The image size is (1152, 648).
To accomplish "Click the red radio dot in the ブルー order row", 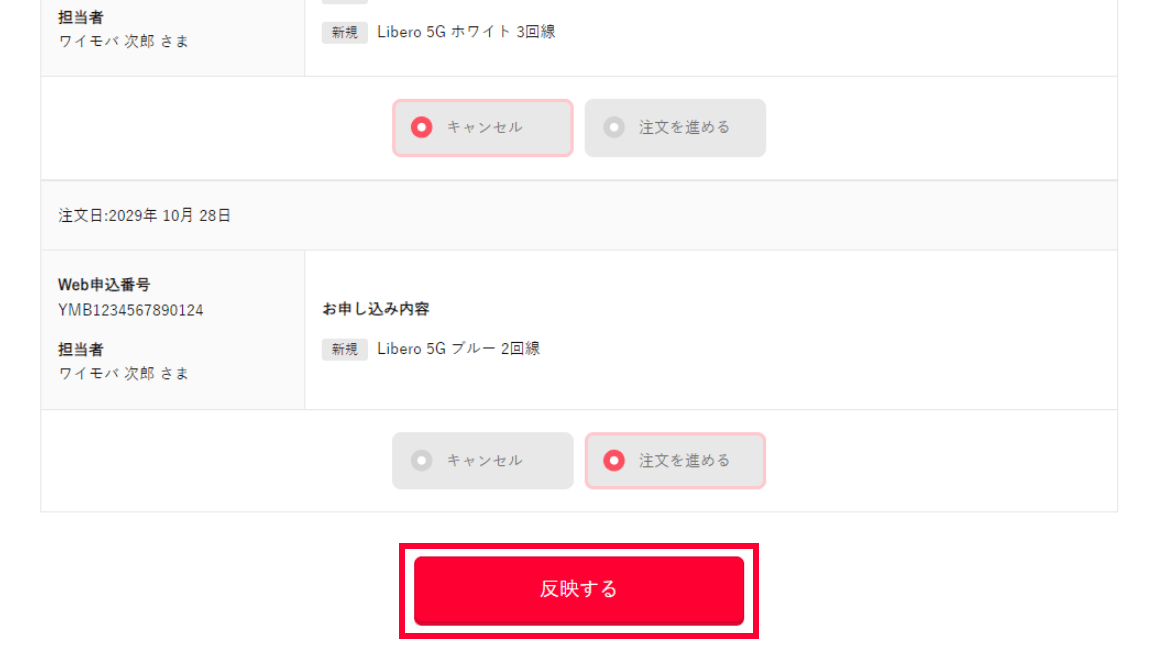I will tap(615, 461).
